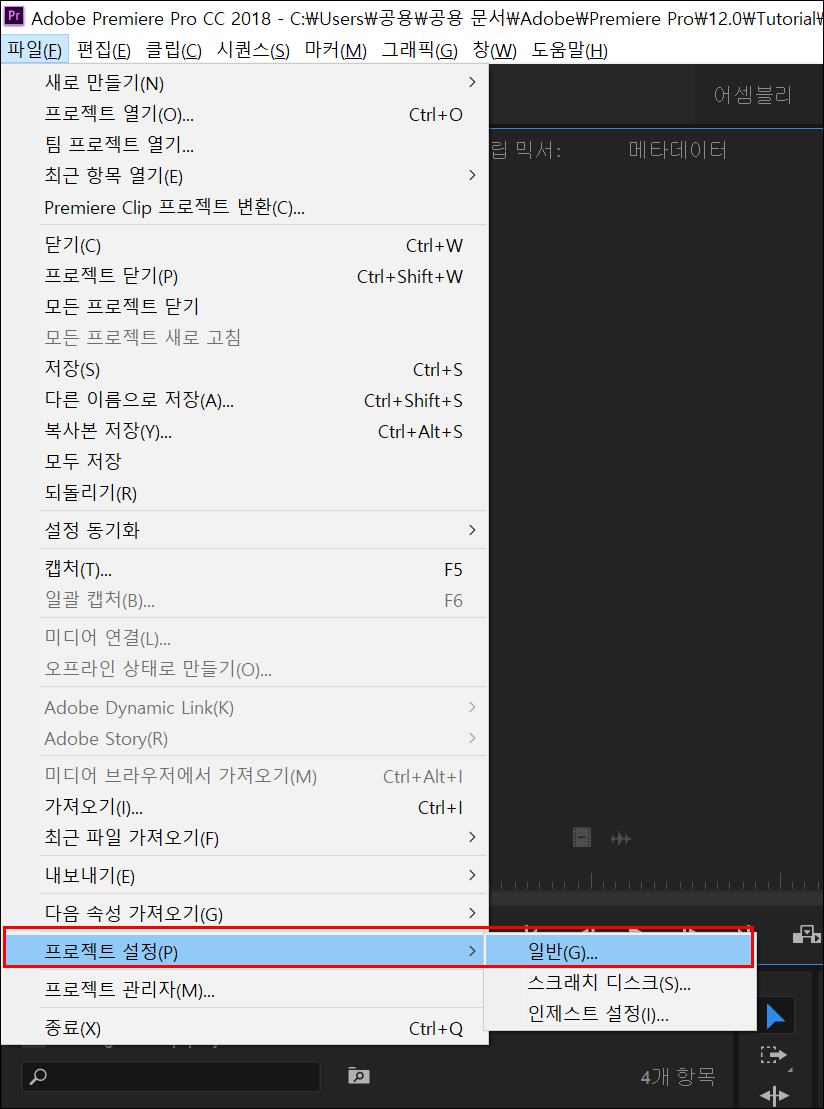
Task: Choose 저장(S) to save the project
Action: click(x=245, y=369)
